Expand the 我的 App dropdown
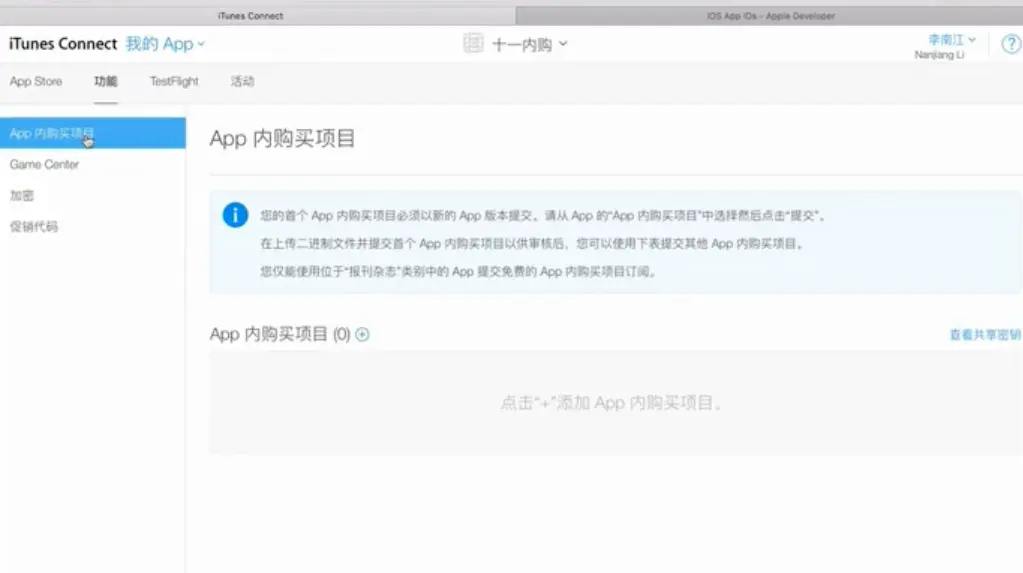This screenshot has width=1023, height=573. pyautogui.click(x=165, y=44)
